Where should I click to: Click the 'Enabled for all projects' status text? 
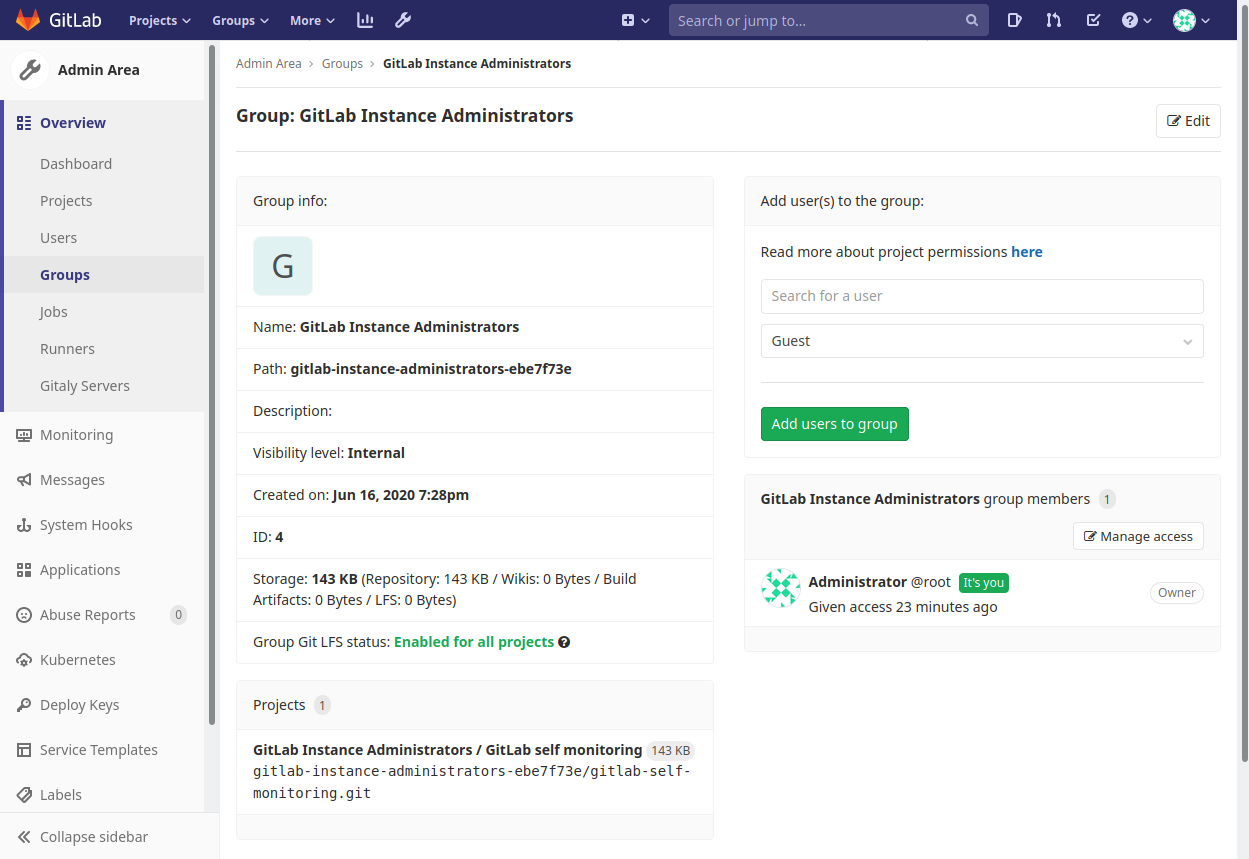coord(474,642)
